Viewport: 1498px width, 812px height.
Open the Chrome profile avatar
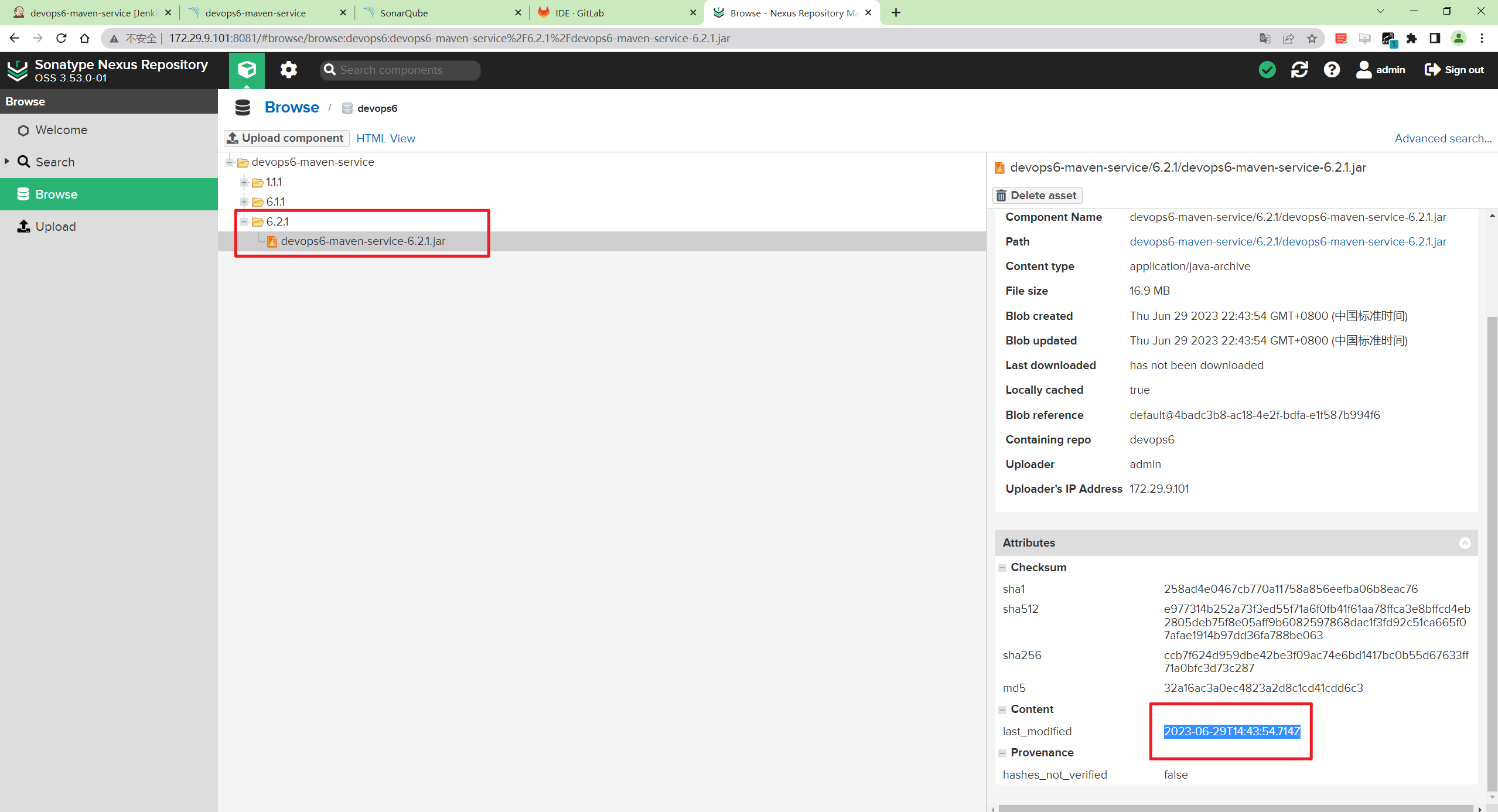click(1458, 39)
